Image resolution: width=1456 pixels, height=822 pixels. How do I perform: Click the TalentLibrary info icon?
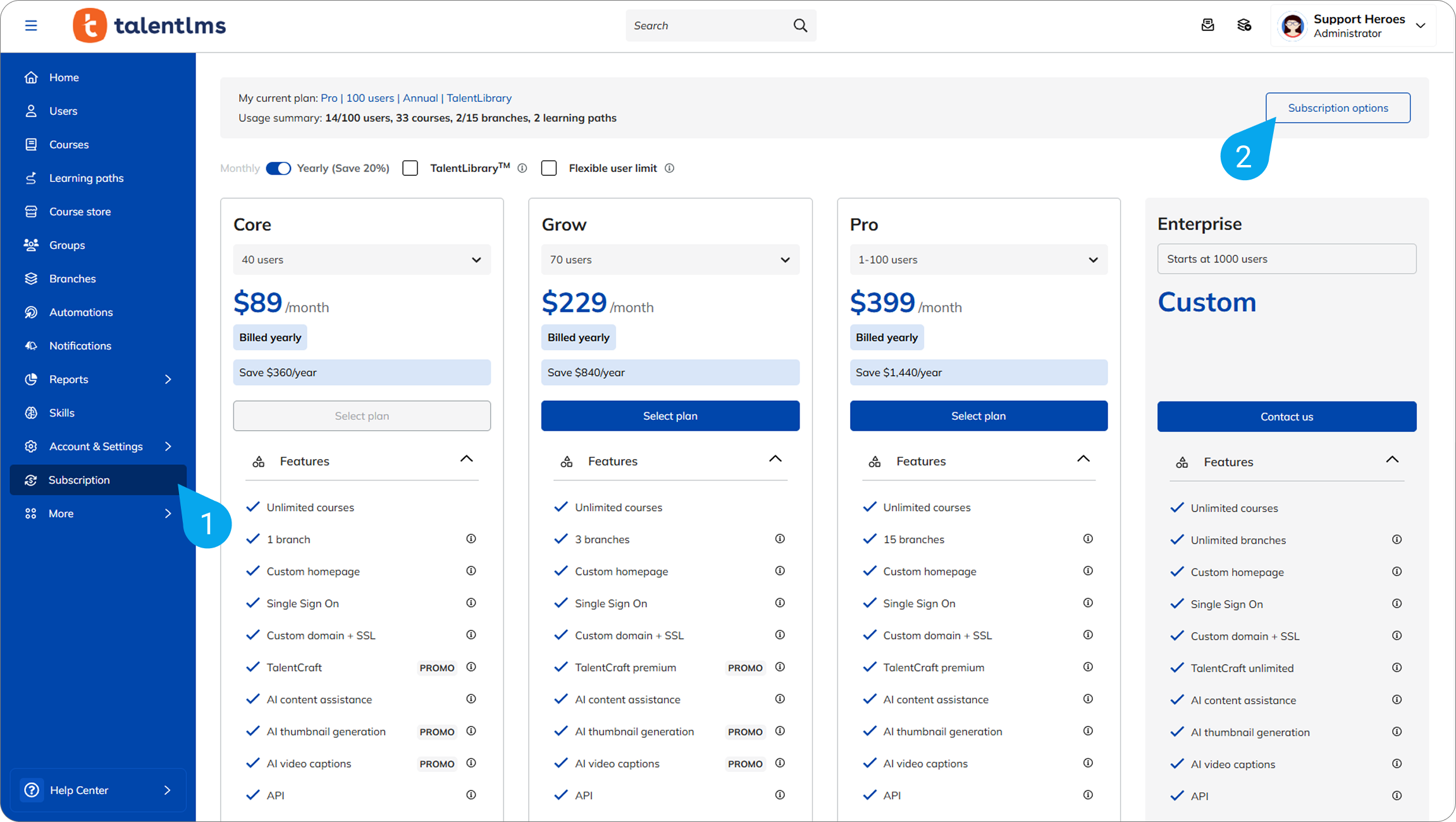click(522, 168)
